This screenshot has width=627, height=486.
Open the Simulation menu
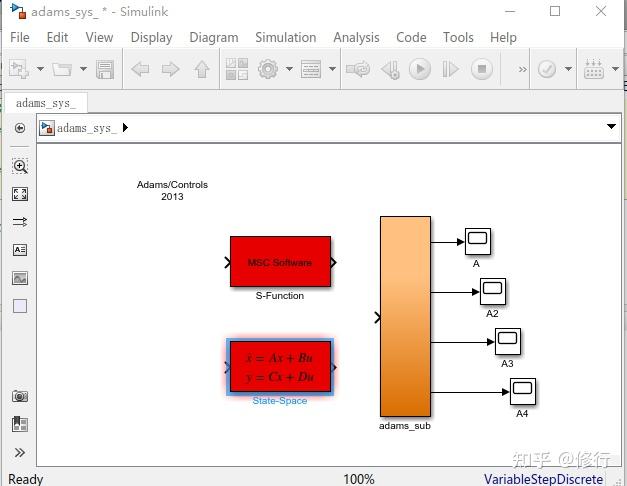(286, 38)
